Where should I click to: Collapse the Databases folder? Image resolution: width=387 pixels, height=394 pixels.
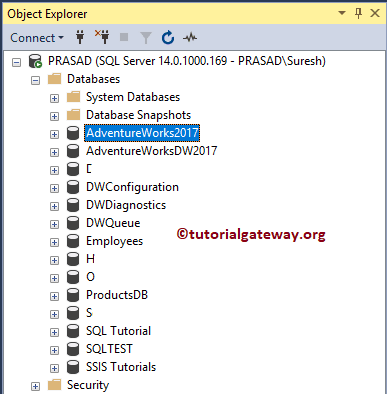tap(35, 80)
